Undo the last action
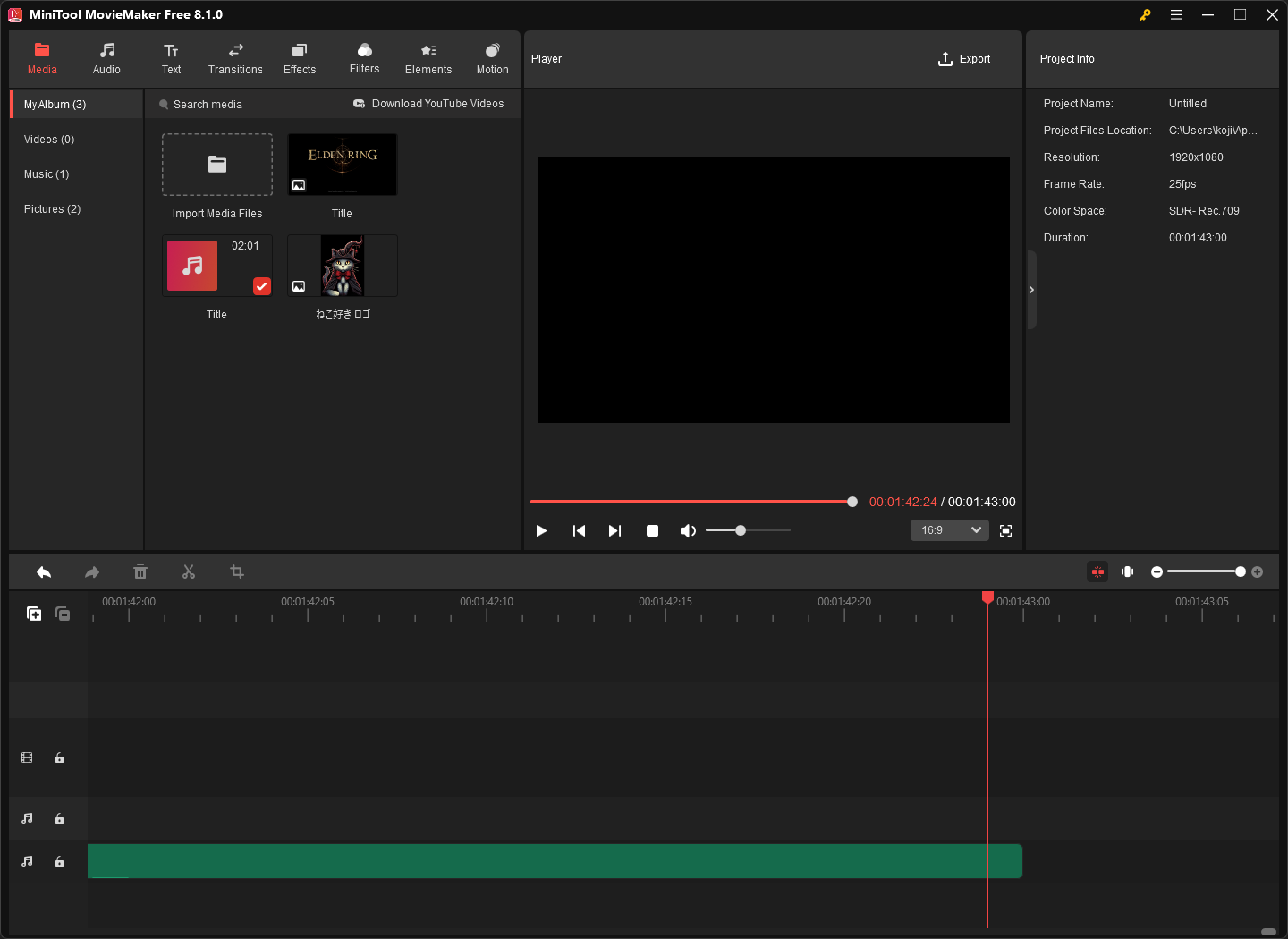 click(x=44, y=572)
